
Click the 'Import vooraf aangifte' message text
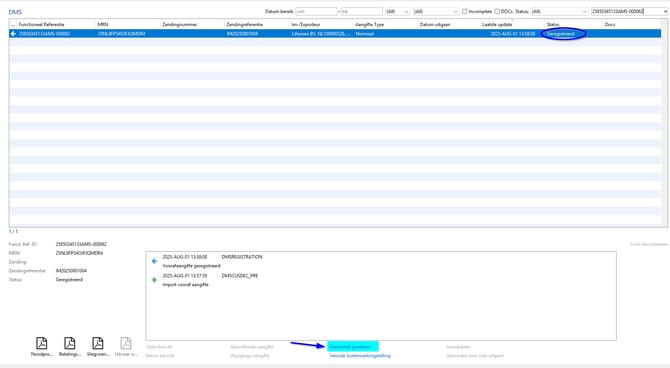185,285
